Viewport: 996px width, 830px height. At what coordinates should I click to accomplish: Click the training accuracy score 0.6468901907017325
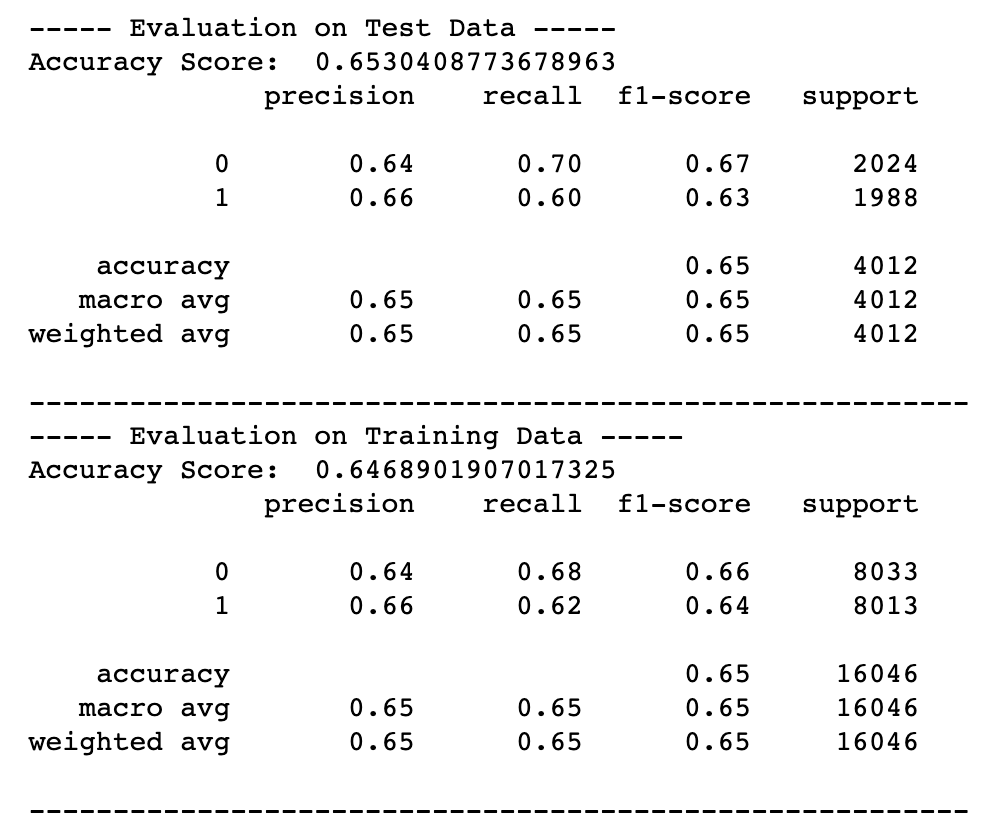pos(465,471)
